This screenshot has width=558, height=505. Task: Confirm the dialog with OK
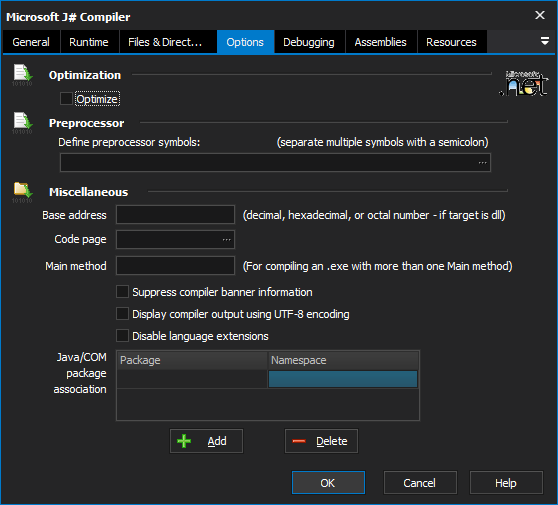pos(328,483)
